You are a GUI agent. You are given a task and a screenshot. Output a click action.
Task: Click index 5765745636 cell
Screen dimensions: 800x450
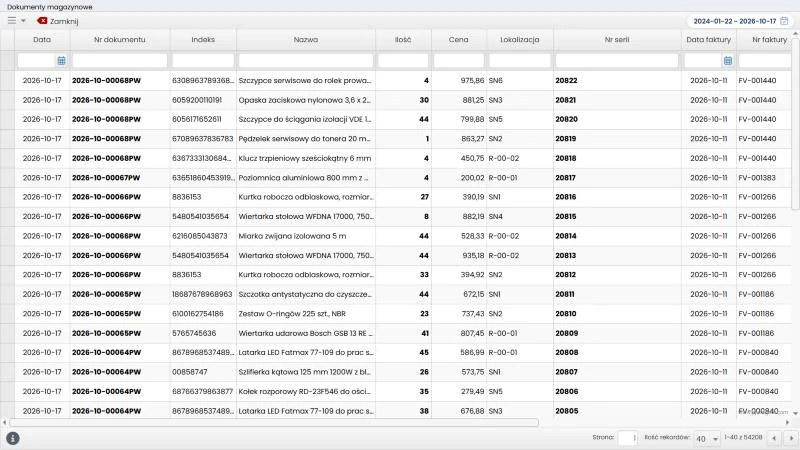[203, 333]
